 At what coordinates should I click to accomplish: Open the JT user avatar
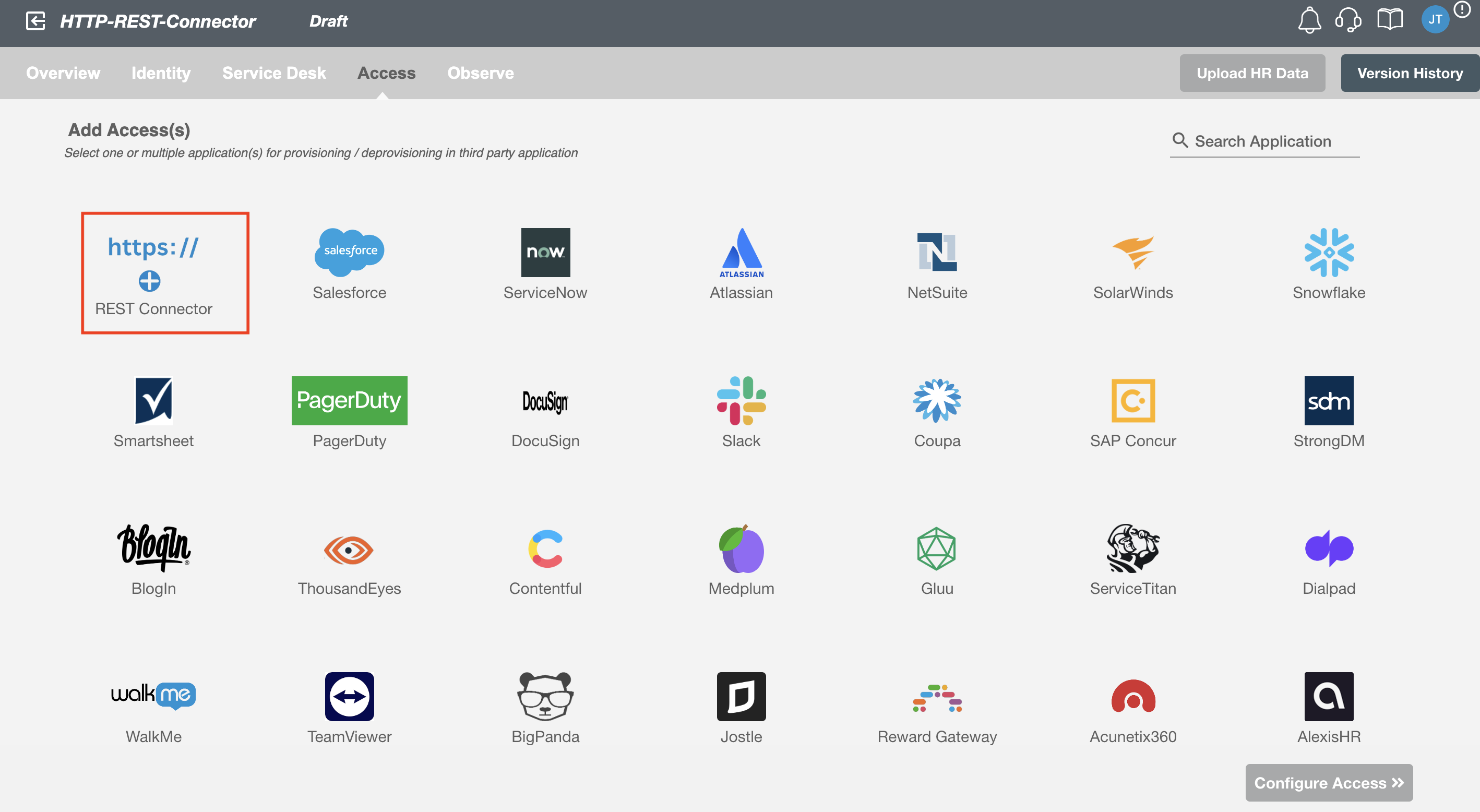click(1435, 20)
